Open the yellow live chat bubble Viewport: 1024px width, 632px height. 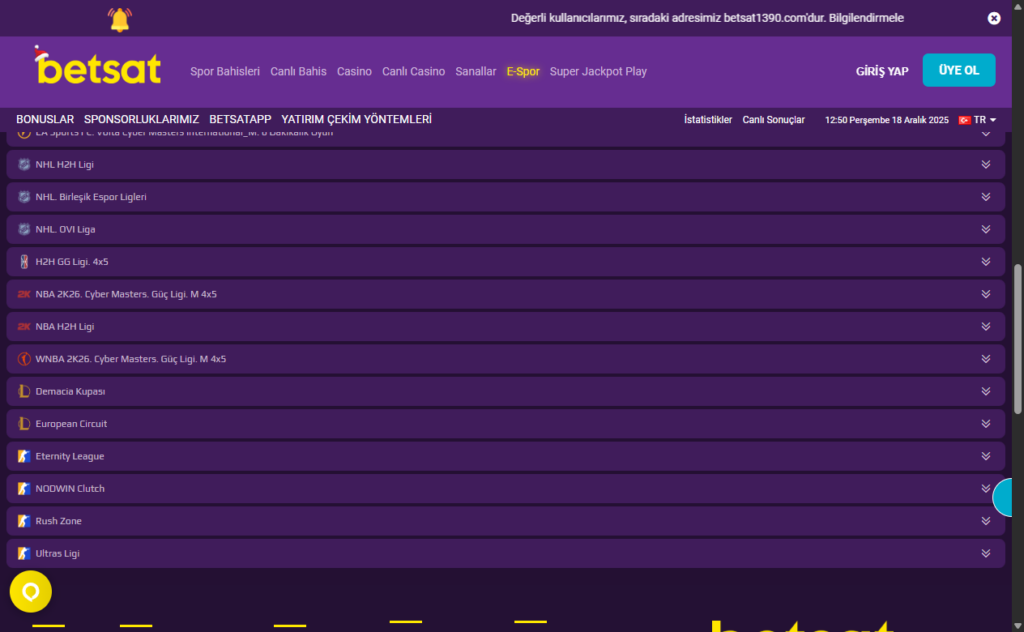coord(31,592)
